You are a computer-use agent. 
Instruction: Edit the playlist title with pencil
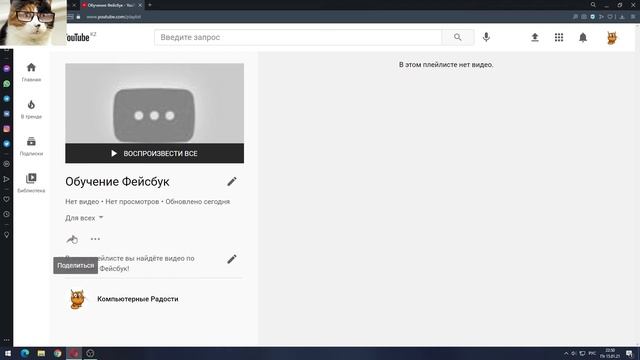click(232, 181)
